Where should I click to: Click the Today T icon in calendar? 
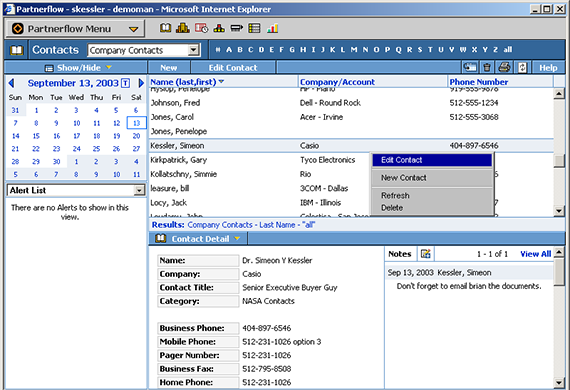coord(125,83)
